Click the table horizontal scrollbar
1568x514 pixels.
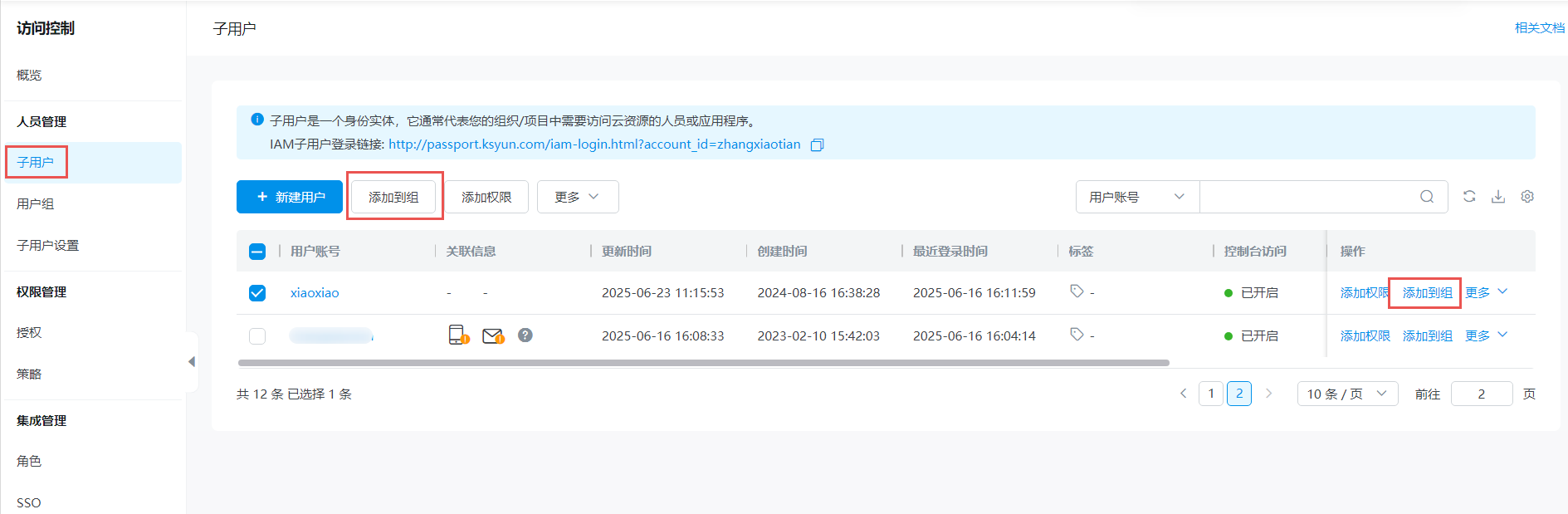point(703,363)
